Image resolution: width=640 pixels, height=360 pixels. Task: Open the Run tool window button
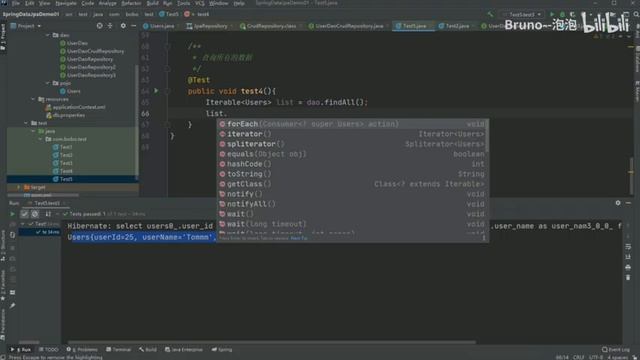click(20, 350)
